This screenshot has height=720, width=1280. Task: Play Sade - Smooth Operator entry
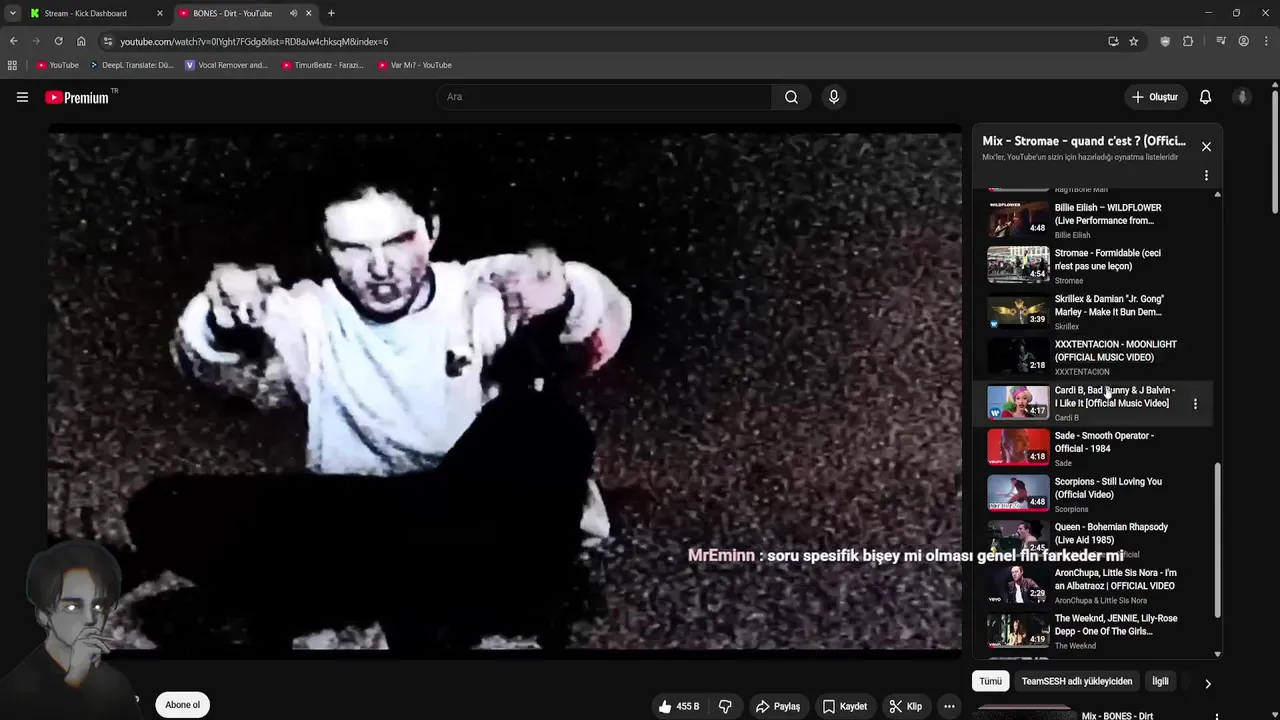pos(1091,448)
